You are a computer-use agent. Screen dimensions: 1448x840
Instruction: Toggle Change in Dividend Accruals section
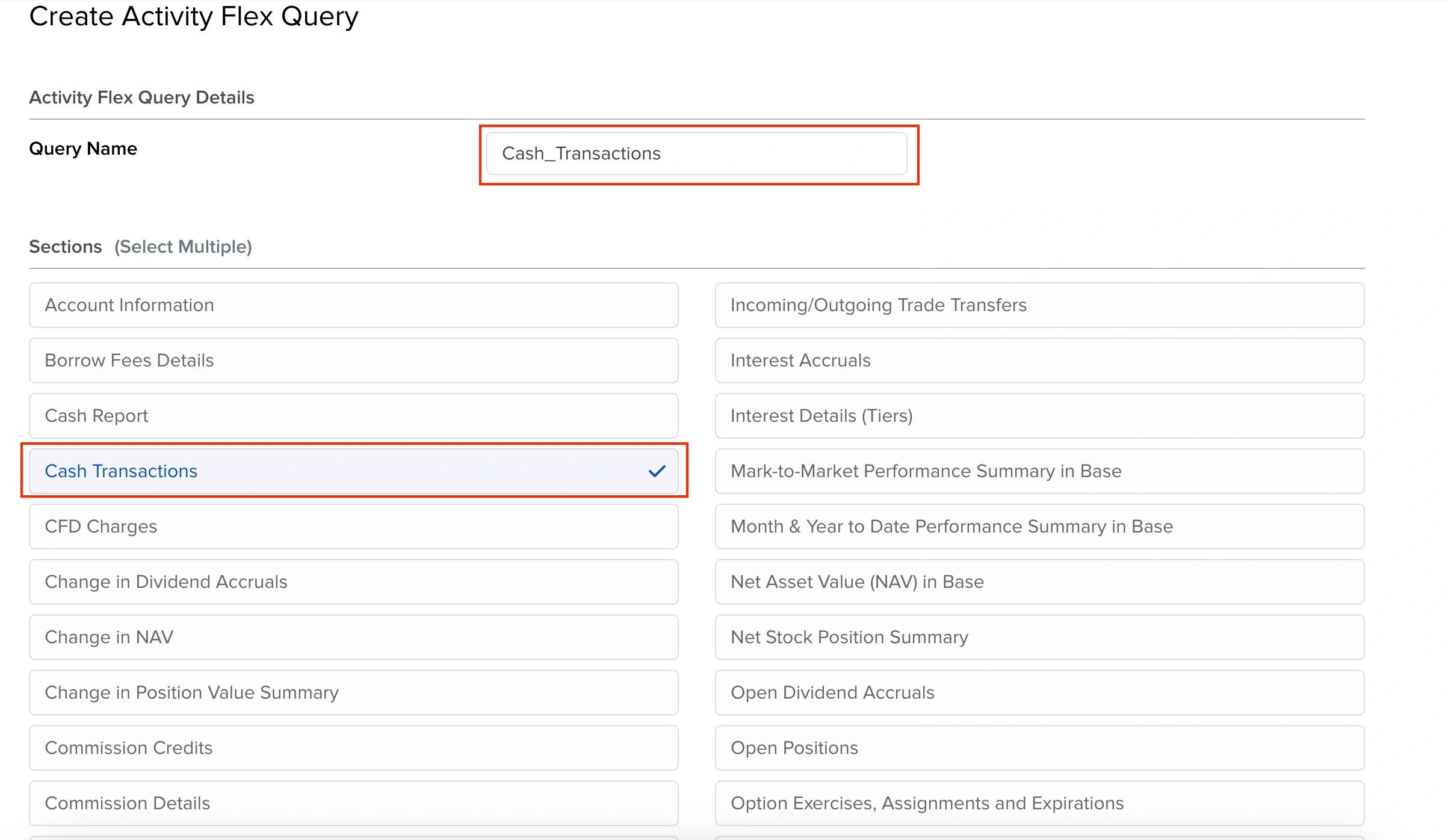[x=353, y=582]
